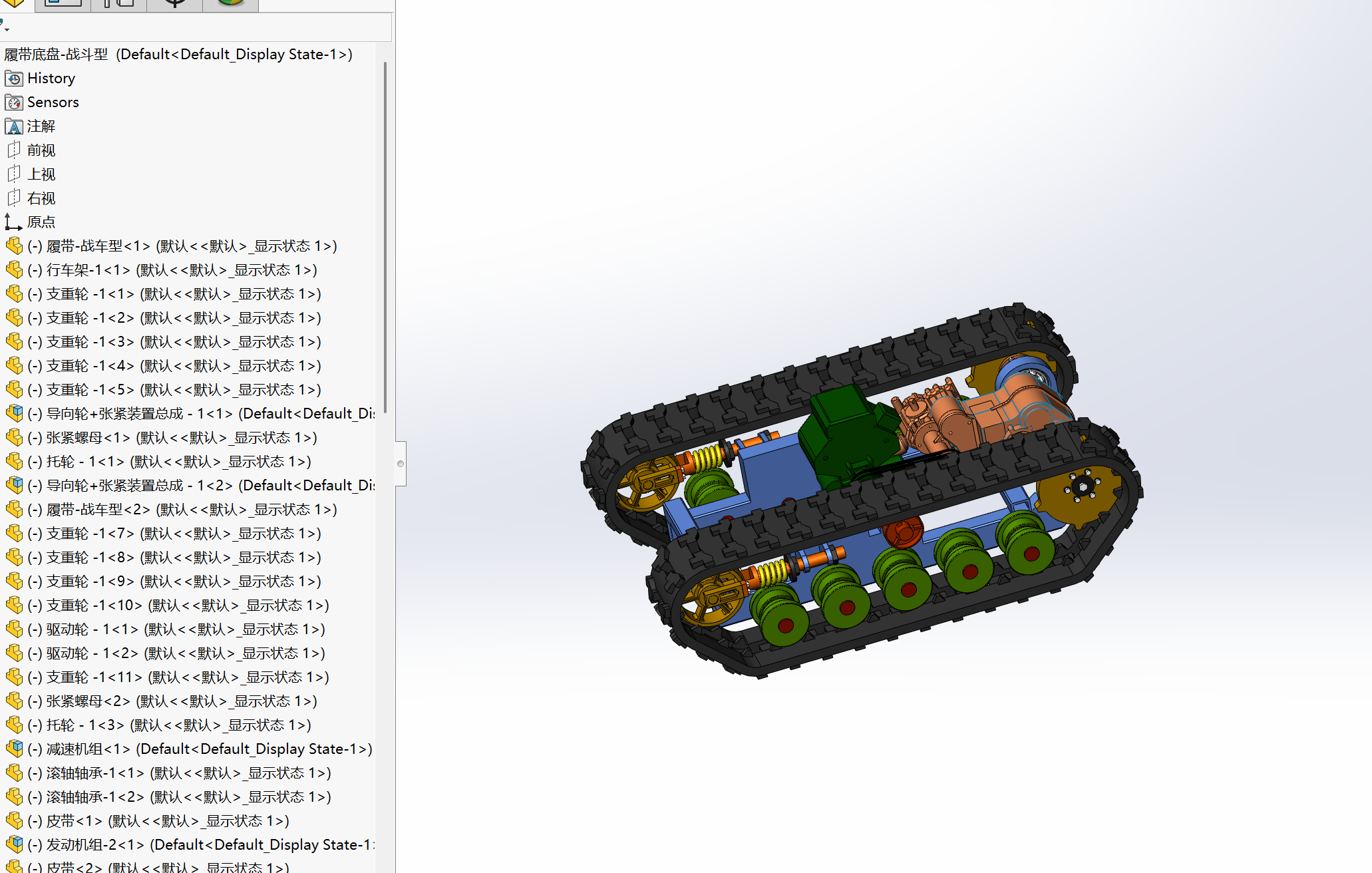
Task: Select 张紧螺母<1> component
Action: coord(172,438)
